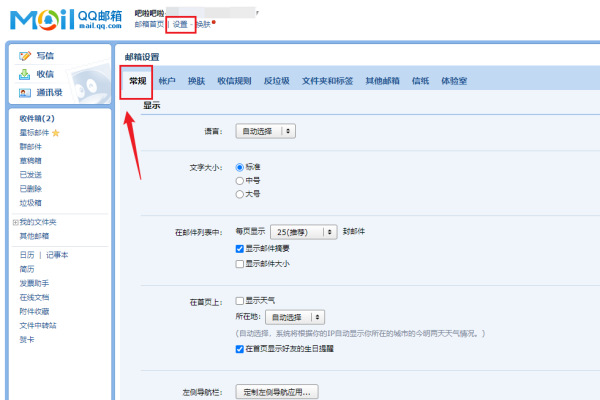
Task: Expand the 我的文件夹 tree node
Action: tap(16, 222)
